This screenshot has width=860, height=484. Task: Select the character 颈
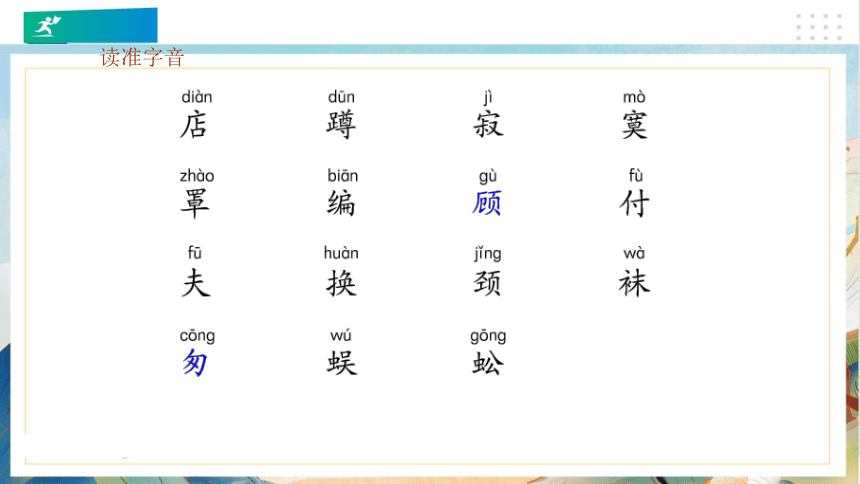coord(488,283)
